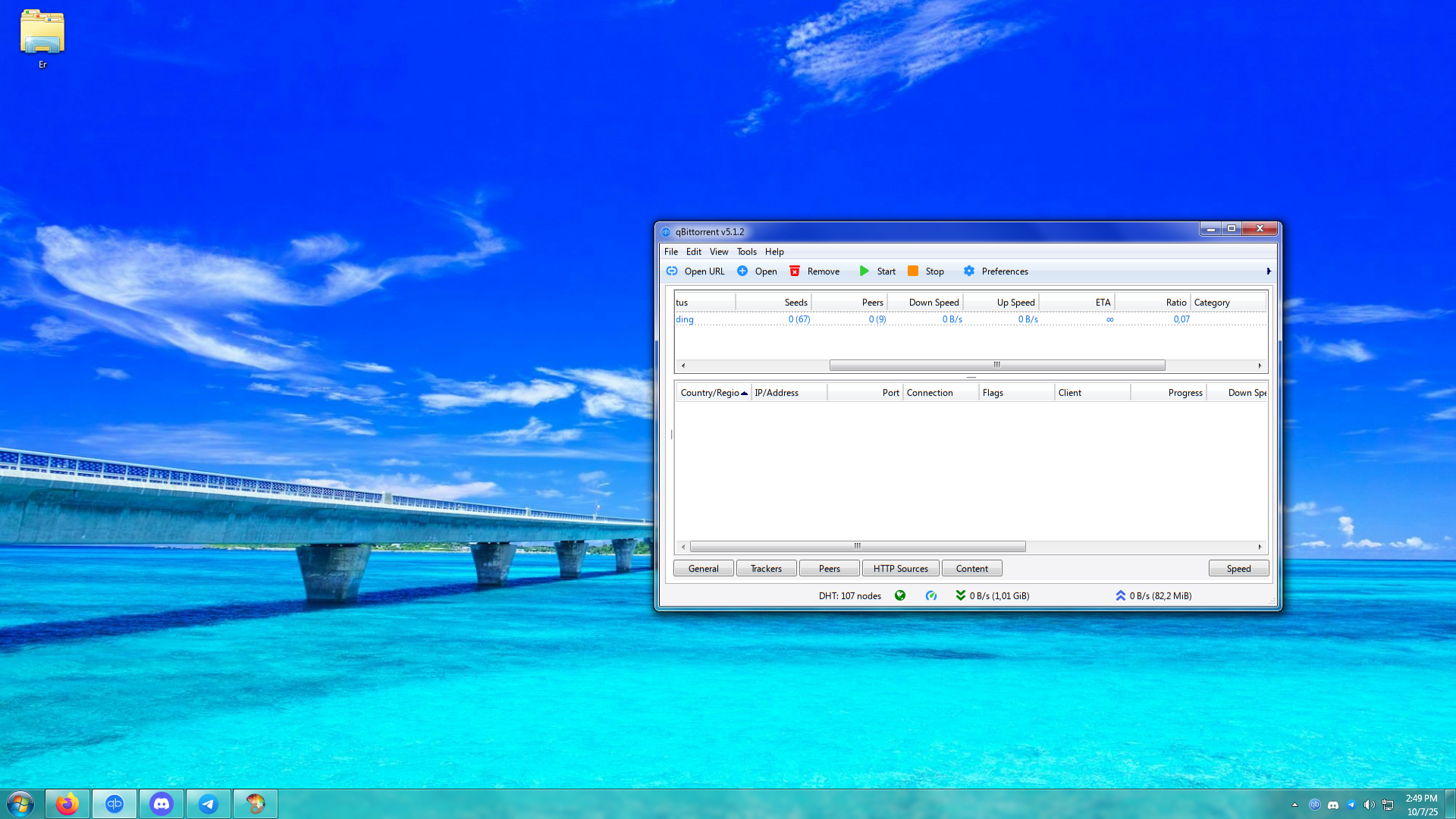The image size is (1456, 819).
Task: Click the Remove toolbar button
Action: click(x=814, y=271)
